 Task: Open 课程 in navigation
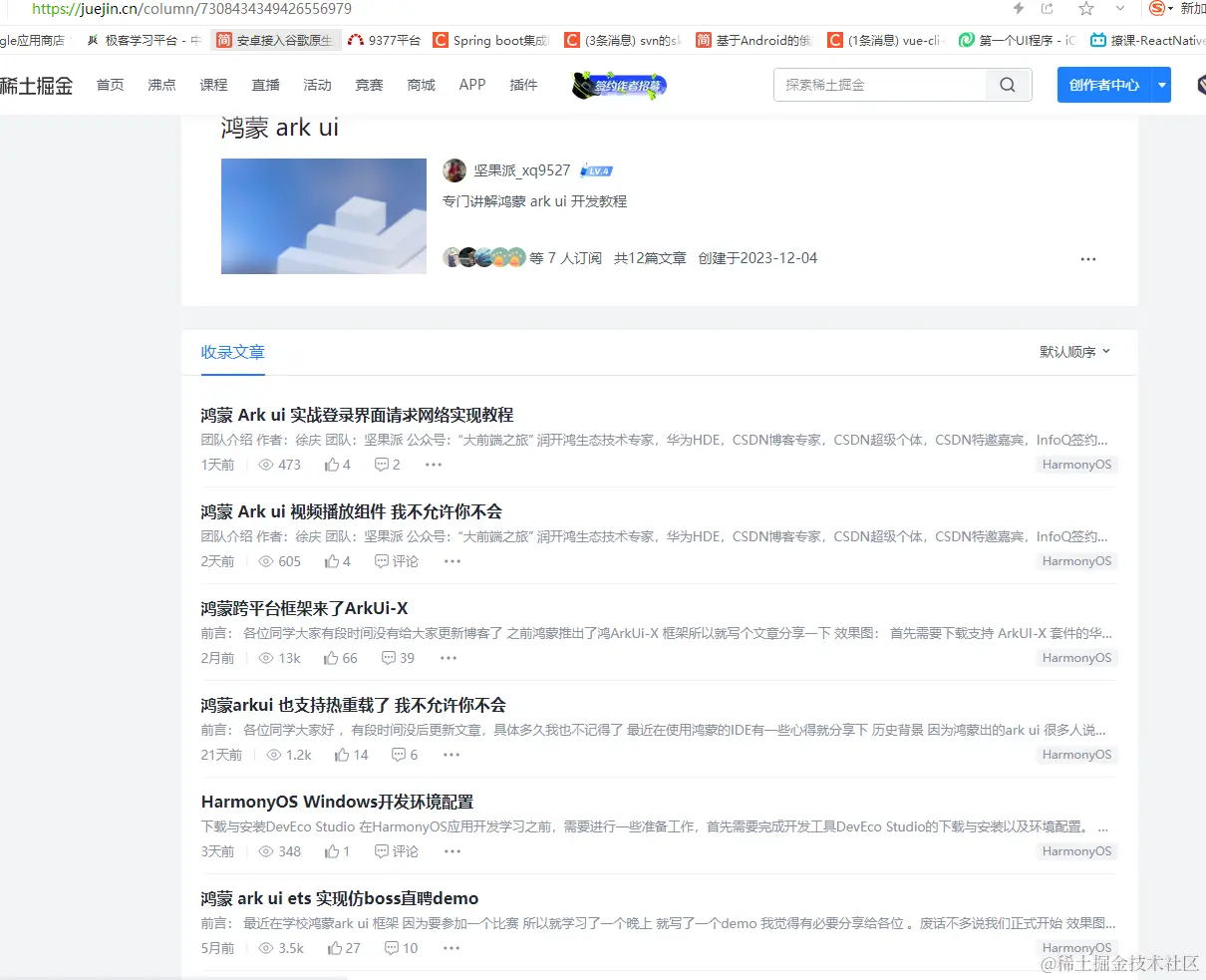(213, 85)
